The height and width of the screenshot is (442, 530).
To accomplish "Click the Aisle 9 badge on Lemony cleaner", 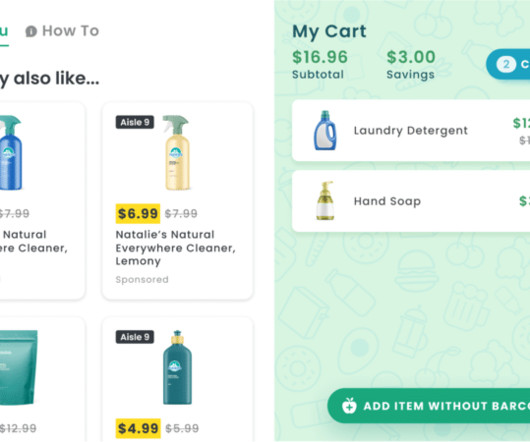I will tap(135, 122).
